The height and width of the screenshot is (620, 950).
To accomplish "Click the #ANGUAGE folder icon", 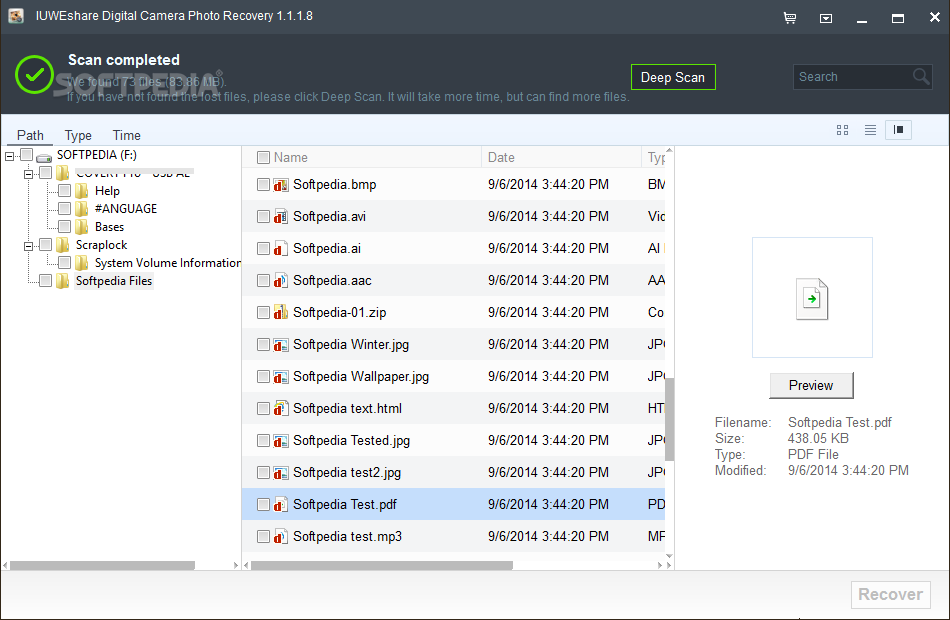I will point(82,209).
